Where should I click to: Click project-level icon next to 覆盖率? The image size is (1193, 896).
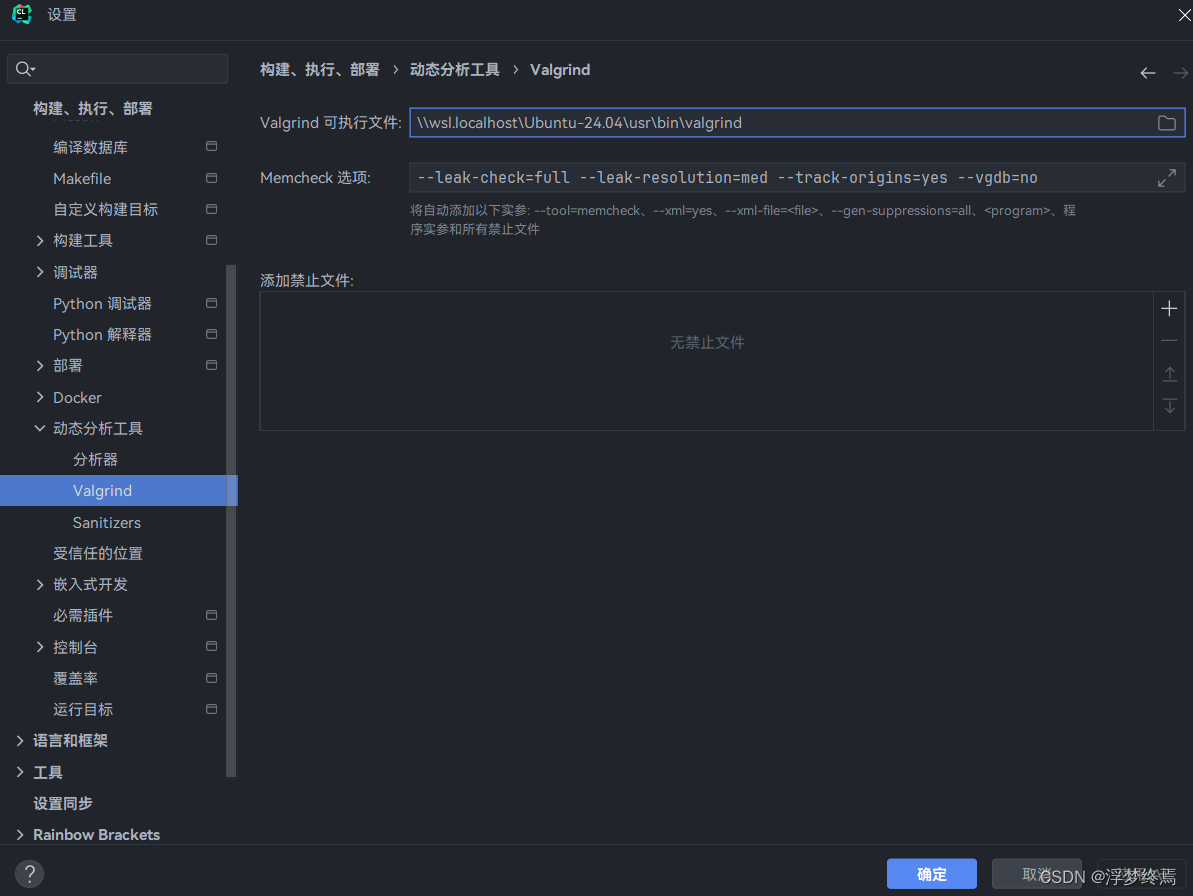coord(212,678)
